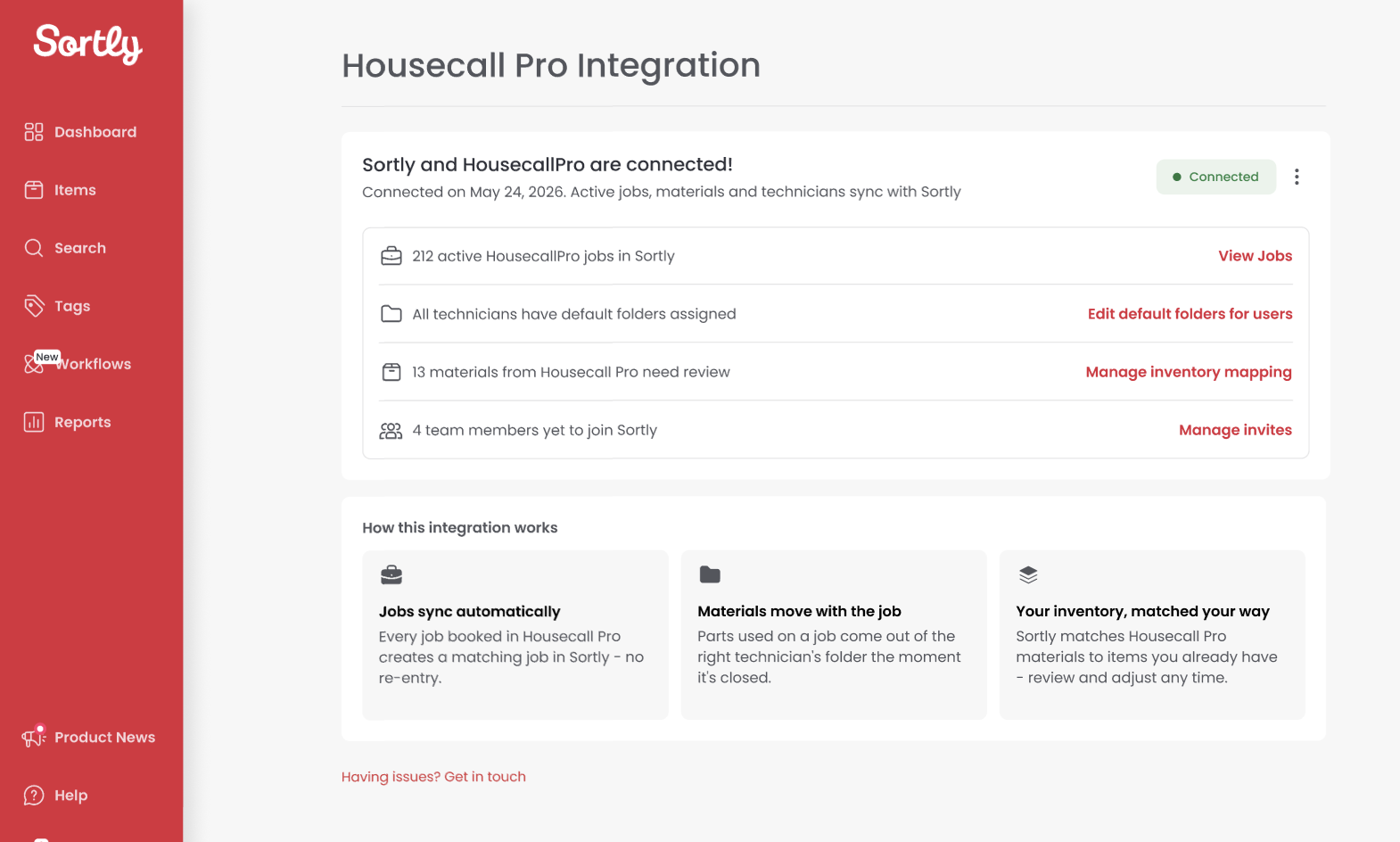This screenshot has width=1400, height=842.
Task: Click the "Connected on May 24, 2026" text
Action: [x=662, y=192]
